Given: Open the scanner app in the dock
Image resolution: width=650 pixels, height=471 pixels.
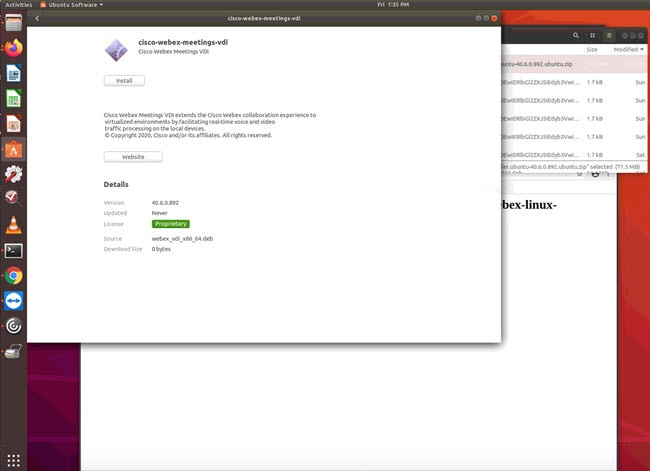Looking at the screenshot, I should (x=13, y=351).
